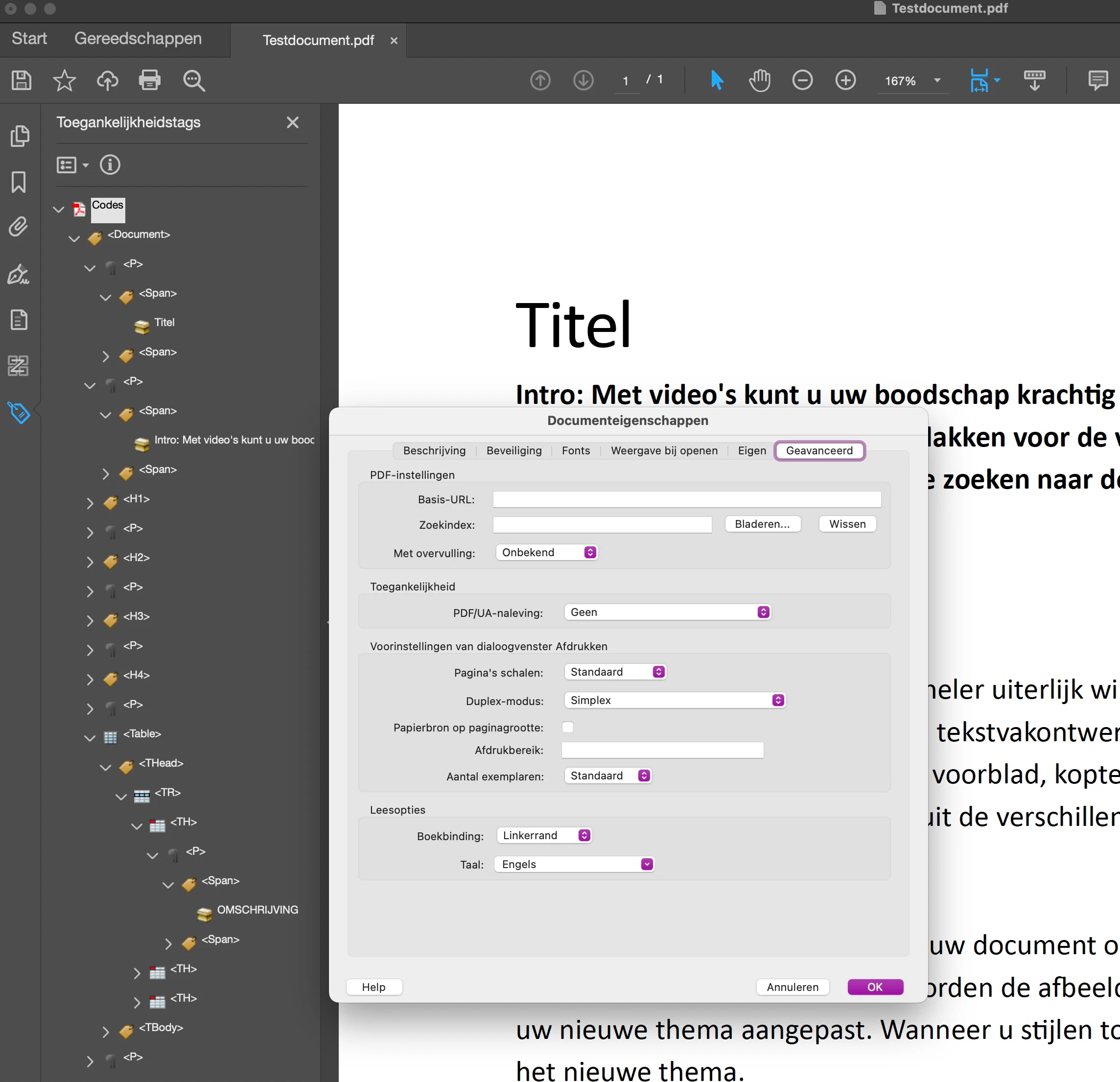Check Papierbron op paginagrootte checkbox
Screen dimensions: 1120x1082
567,727
